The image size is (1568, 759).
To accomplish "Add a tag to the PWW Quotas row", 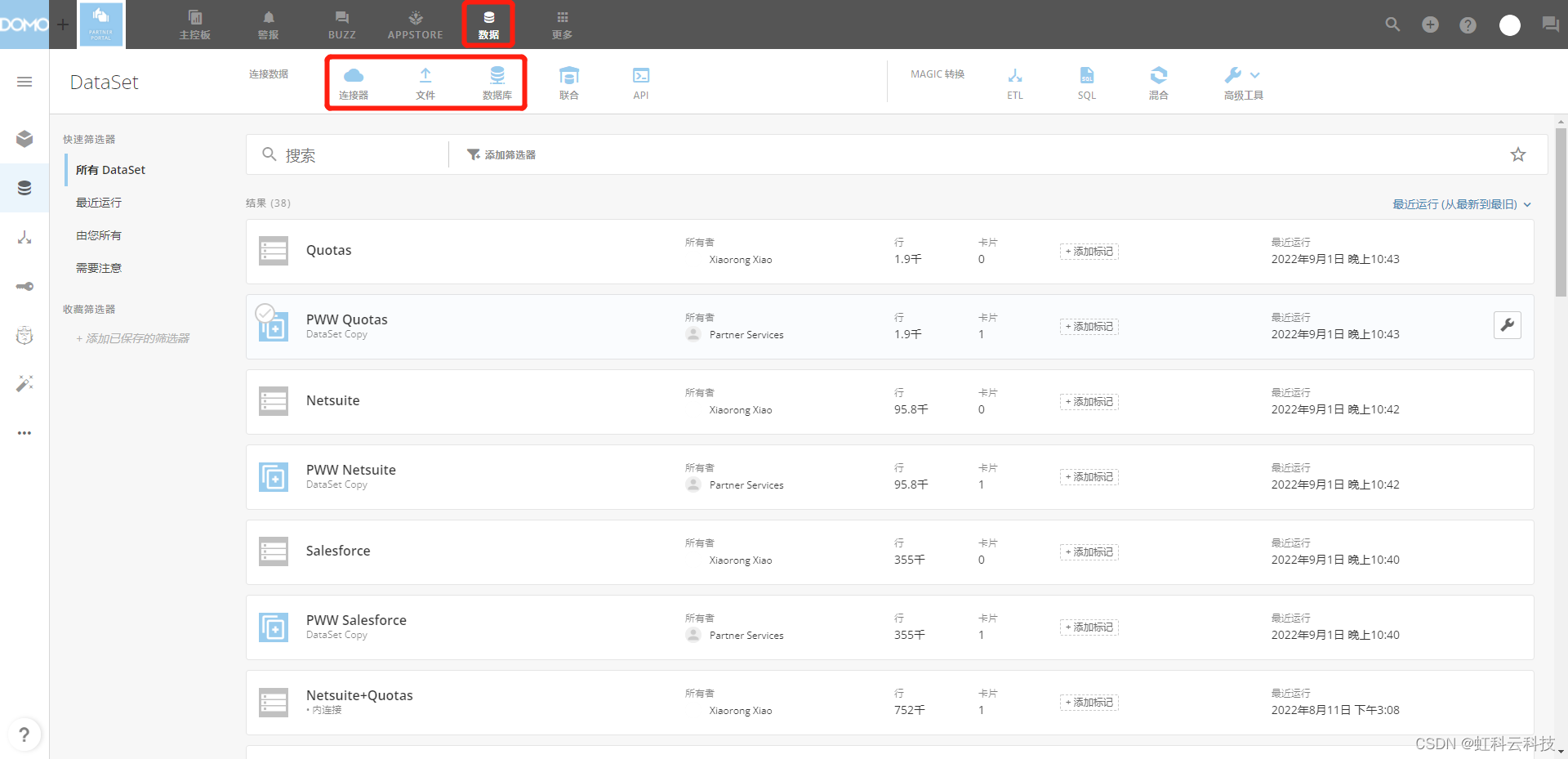I will (x=1089, y=327).
